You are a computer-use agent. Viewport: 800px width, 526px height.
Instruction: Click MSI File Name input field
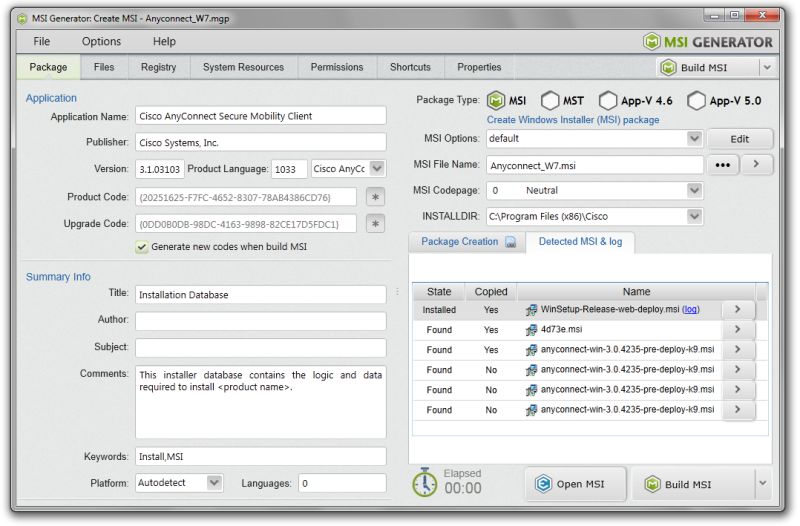[595, 165]
